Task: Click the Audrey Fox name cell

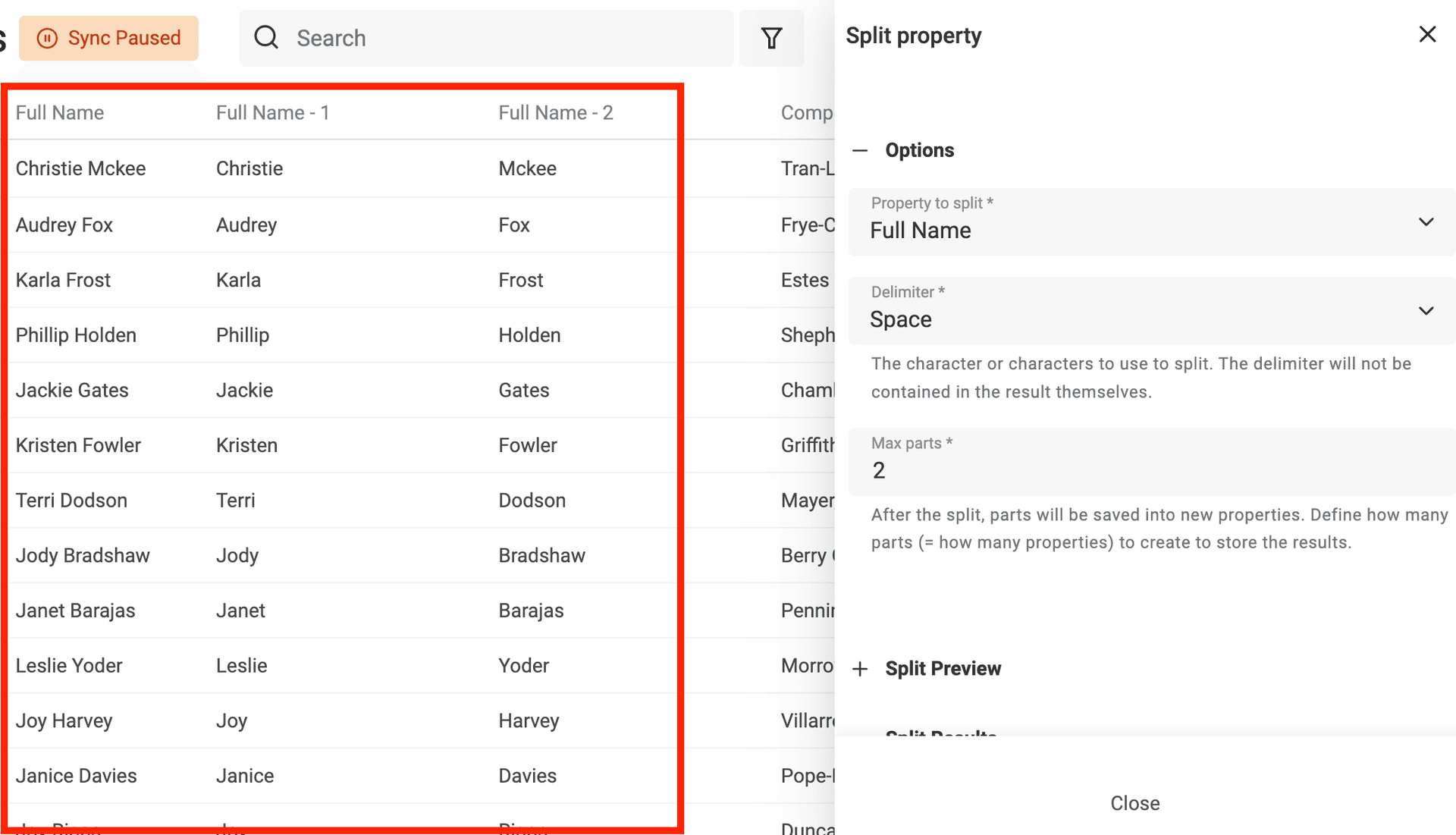Action: tap(64, 225)
